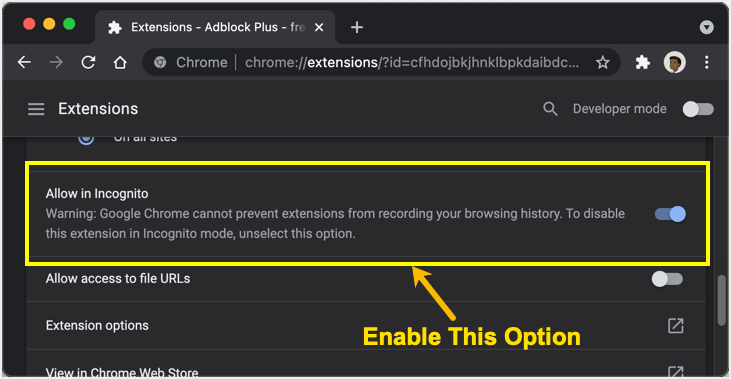Search extensions with magnifier icon

(550, 109)
